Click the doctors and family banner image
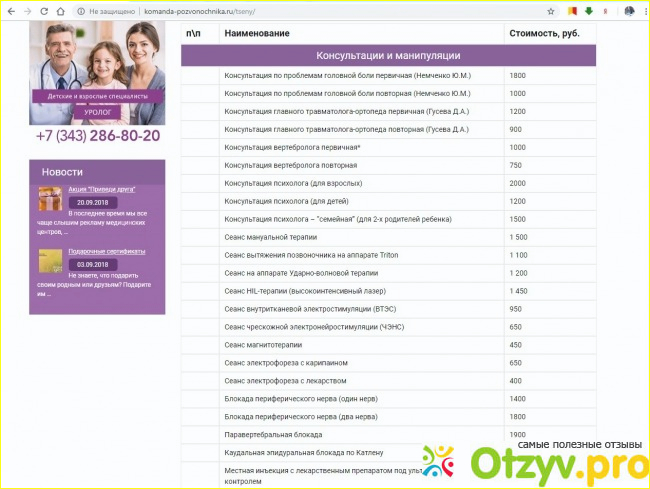 97,58
